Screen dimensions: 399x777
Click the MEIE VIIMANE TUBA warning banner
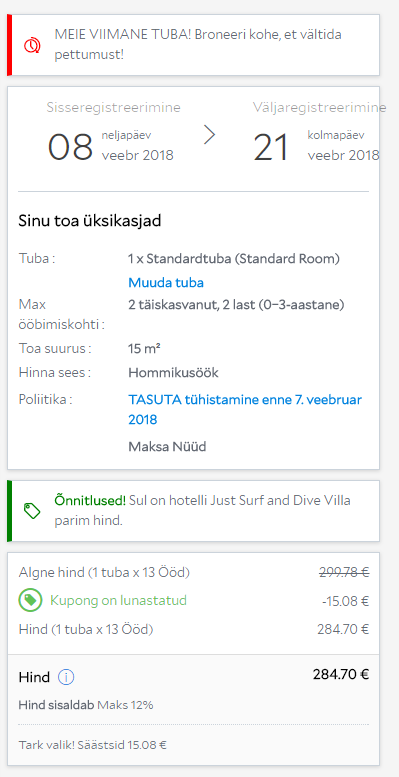coord(193,45)
